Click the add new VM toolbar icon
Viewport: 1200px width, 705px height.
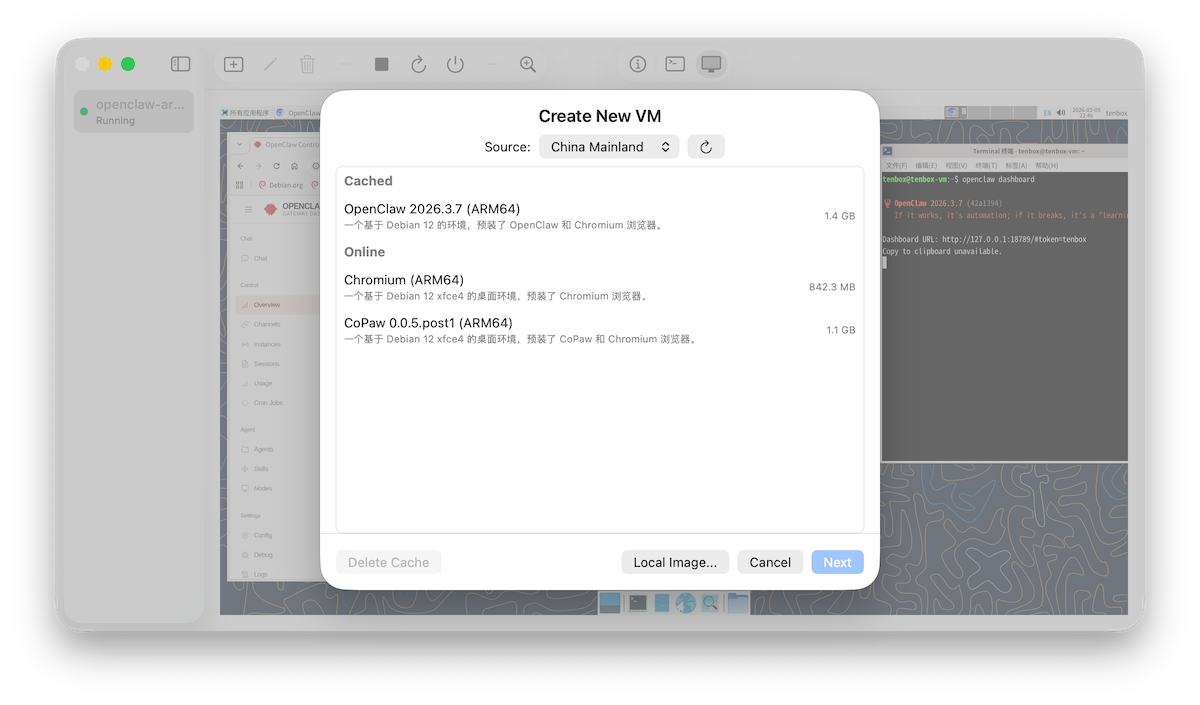point(233,64)
